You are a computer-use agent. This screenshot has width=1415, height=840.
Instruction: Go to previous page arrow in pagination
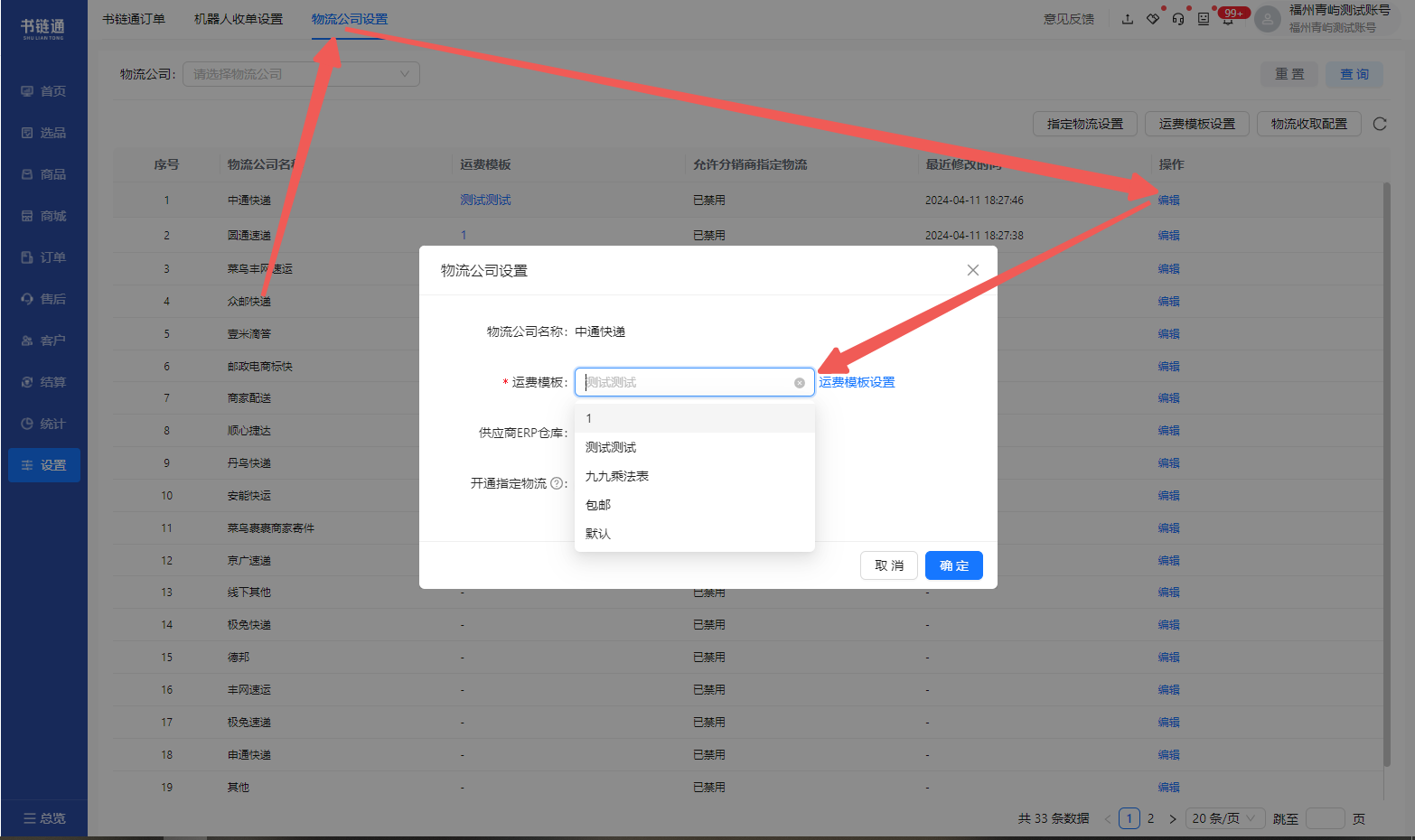click(1108, 819)
